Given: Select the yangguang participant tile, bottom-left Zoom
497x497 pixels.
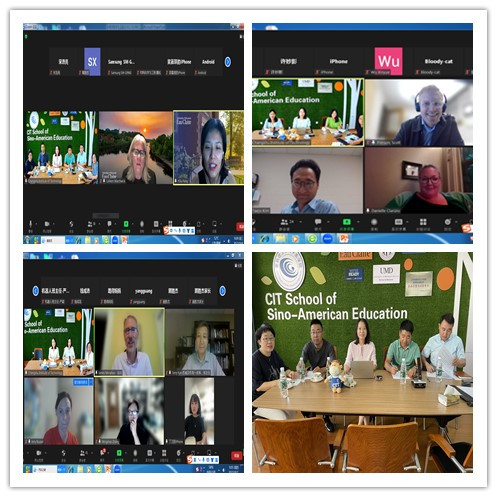Looking at the screenshot, I should point(144,291).
